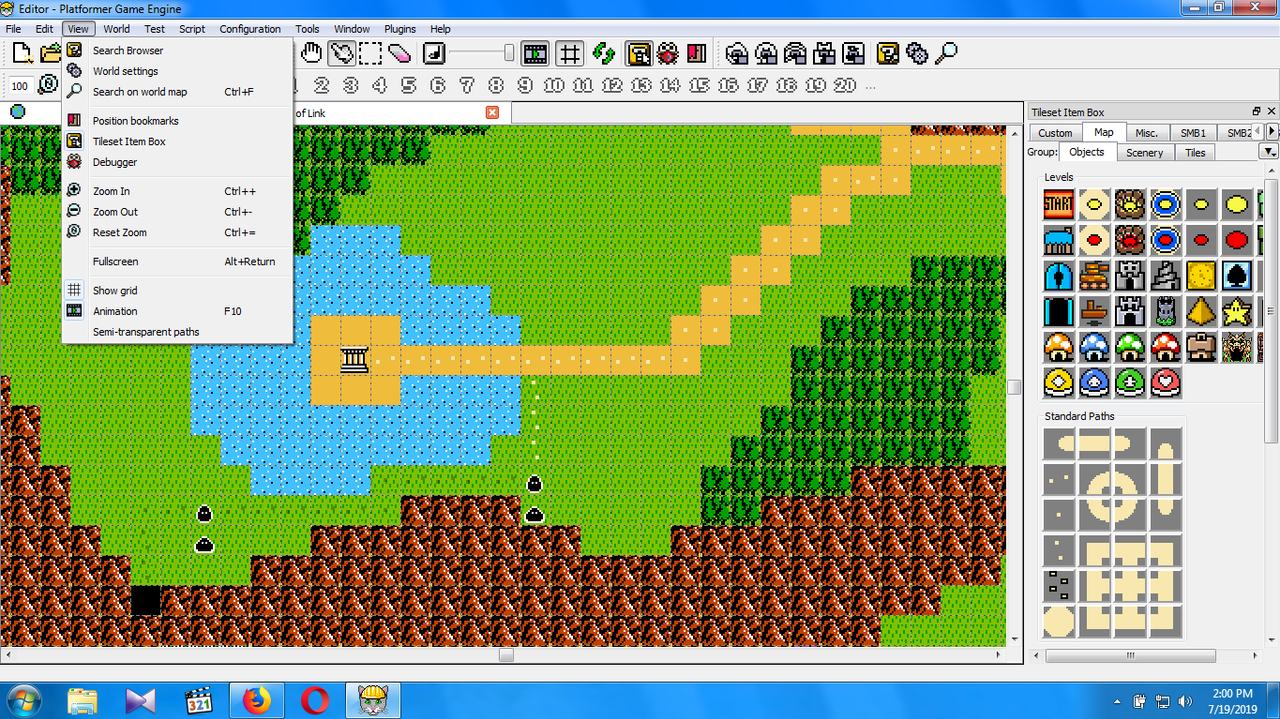The image size is (1280, 719).
Task: Expand the group tabs dropdown arrow
Action: click(1268, 152)
